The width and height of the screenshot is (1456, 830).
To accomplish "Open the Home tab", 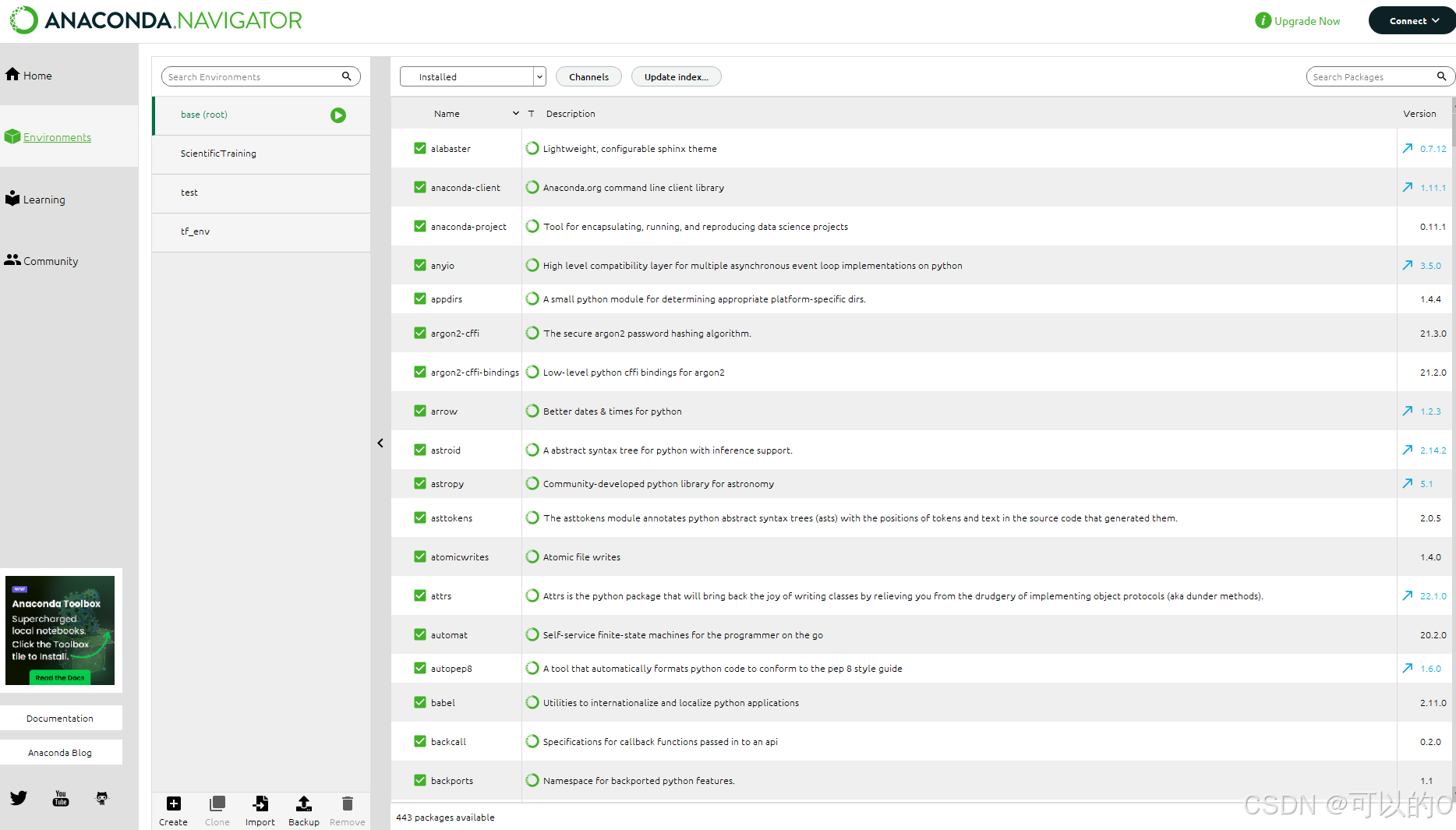I will point(69,75).
